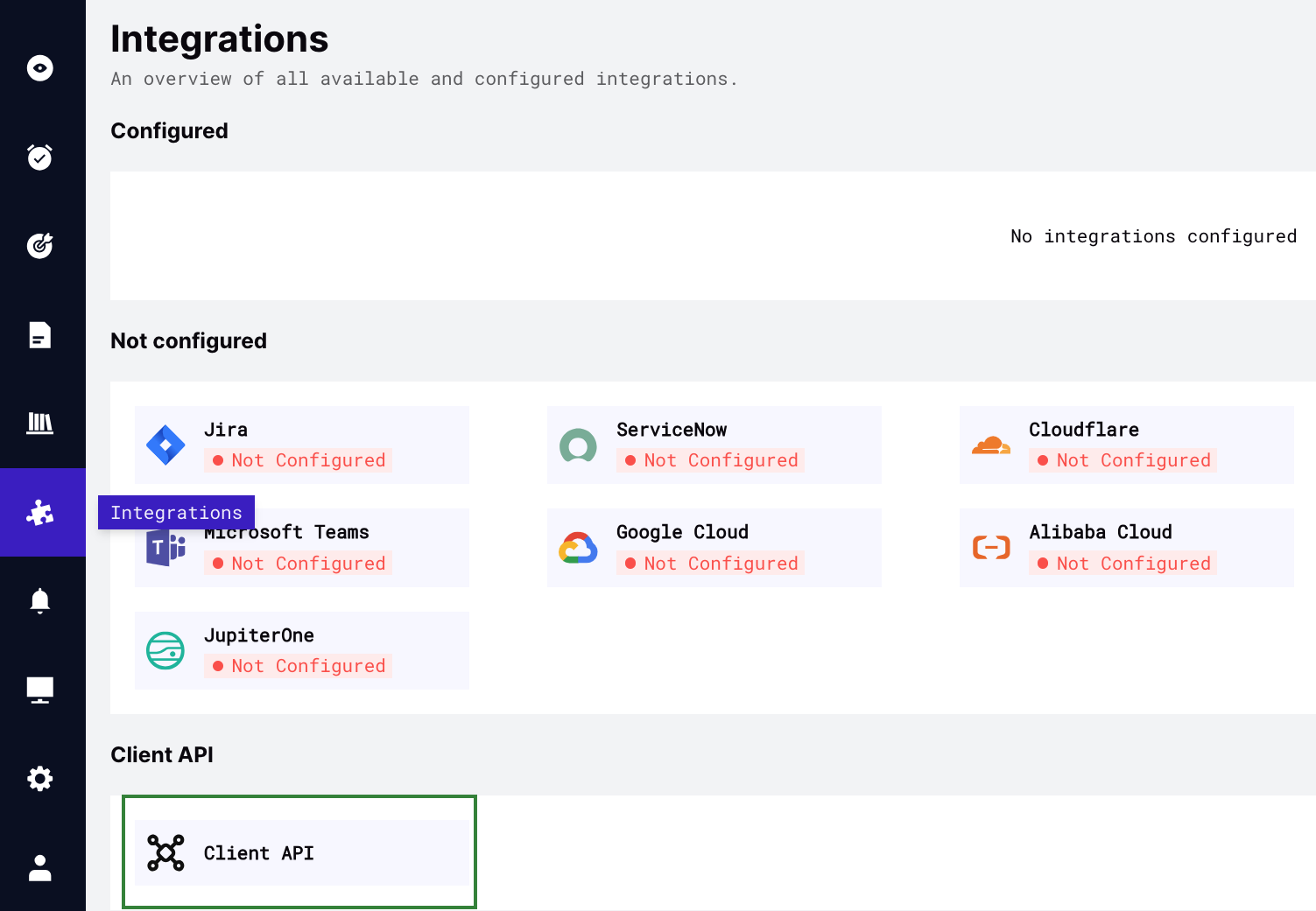This screenshot has width=1316, height=911.
Task: Click the ServiceNow logo icon
Action: [x=578, y=445]
